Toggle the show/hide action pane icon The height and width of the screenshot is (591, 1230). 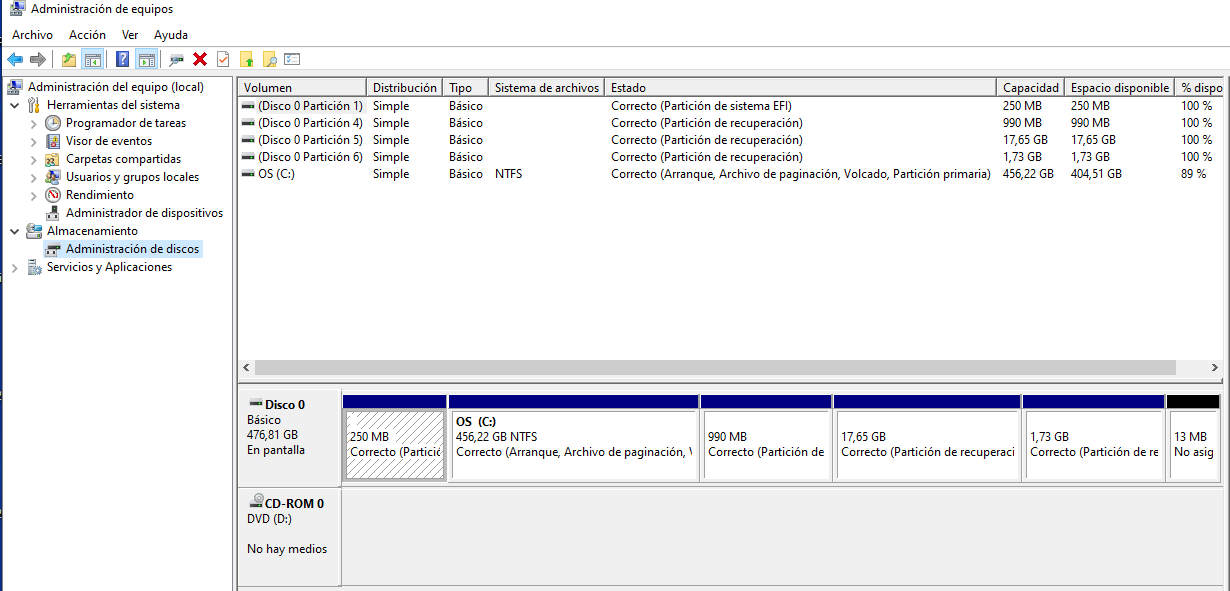pyautogui.click(x=147, y=59)
